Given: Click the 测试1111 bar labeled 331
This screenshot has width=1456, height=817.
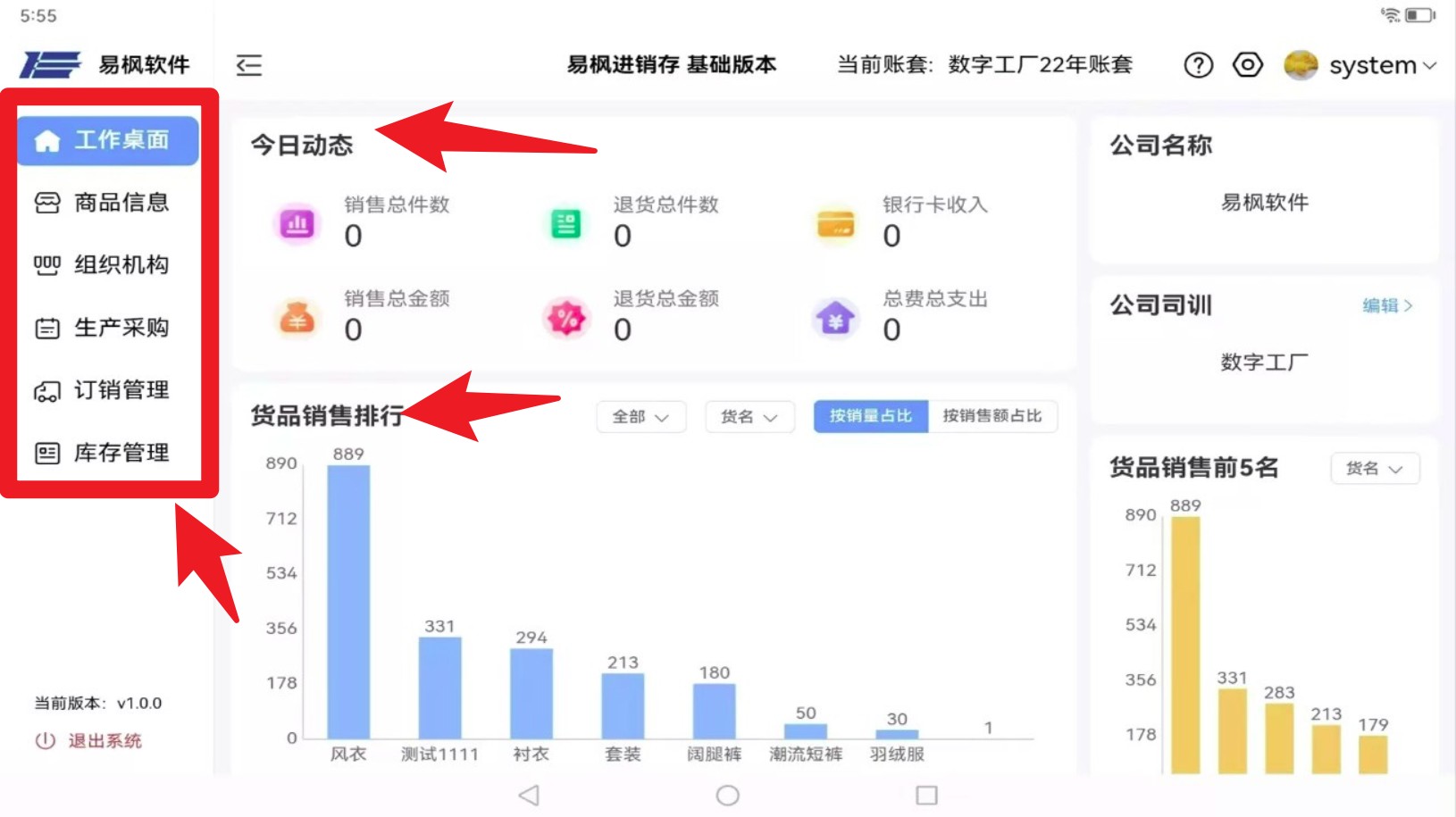Looking at the screenshot, I should [439, 688].
